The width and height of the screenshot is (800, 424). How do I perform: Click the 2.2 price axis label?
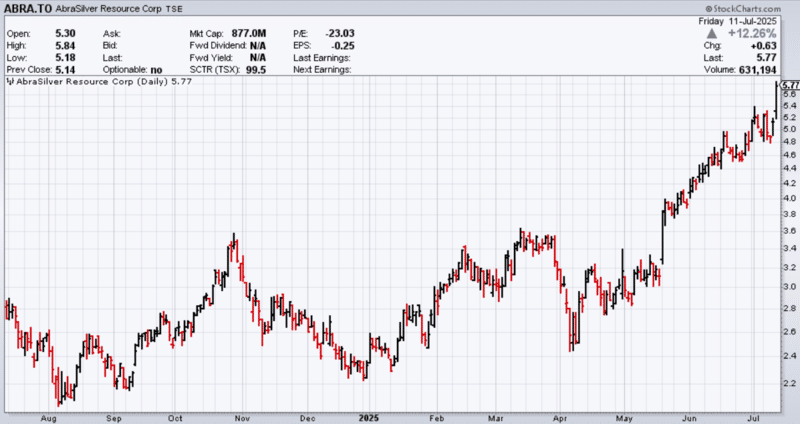point(790,383)
